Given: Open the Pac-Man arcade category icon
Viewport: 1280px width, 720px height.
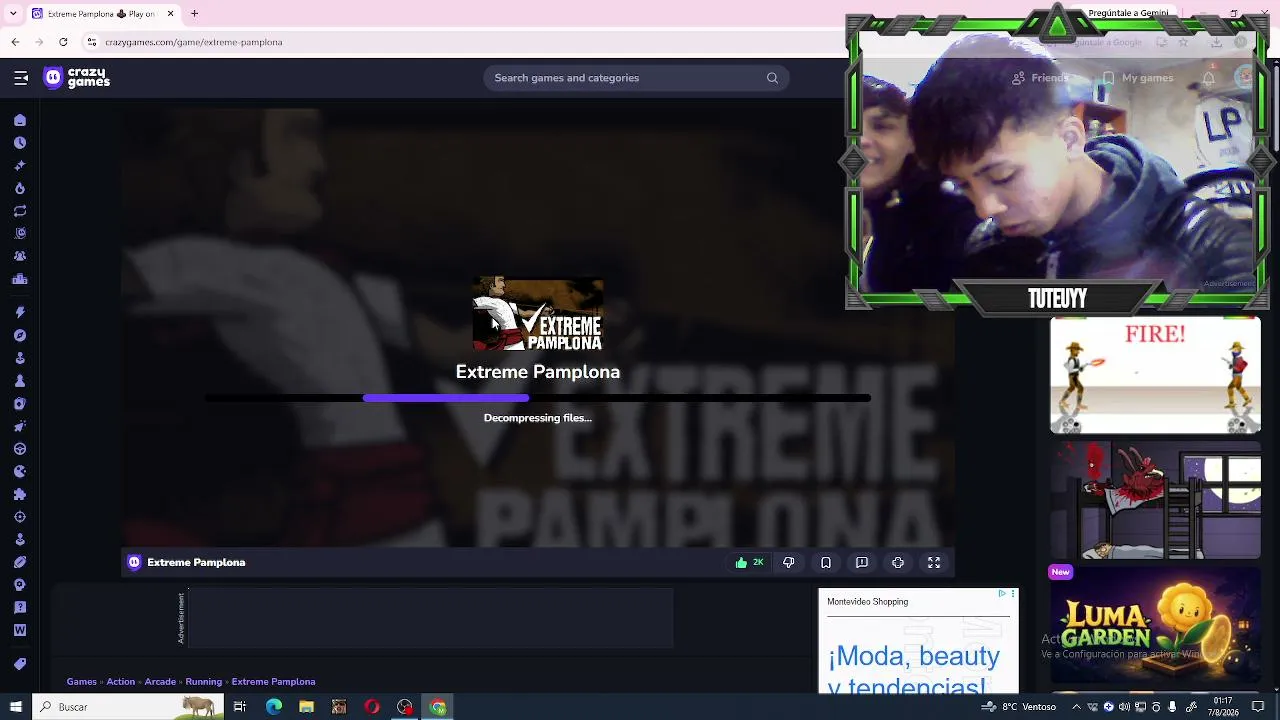Looking at the screenshot, I should (20, 472).
